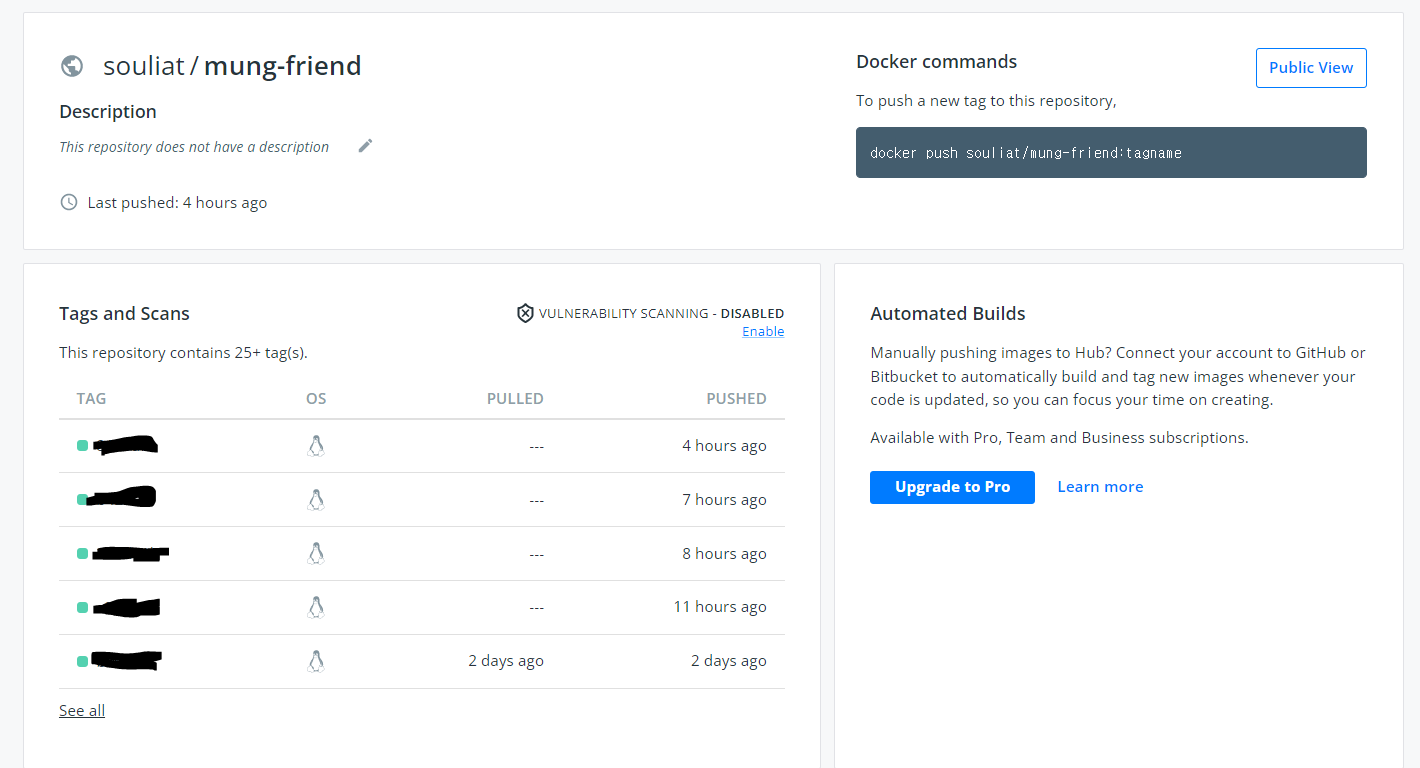
Task: Click the '2 days ago' pushed cell
Action: tap(729, 661)
